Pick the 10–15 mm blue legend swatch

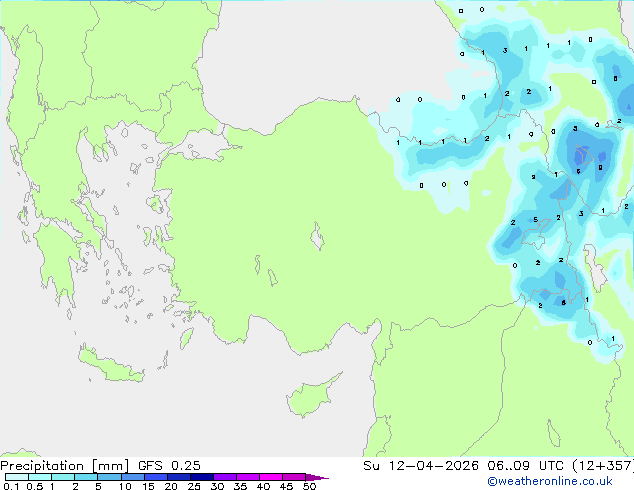coord(132,477)
